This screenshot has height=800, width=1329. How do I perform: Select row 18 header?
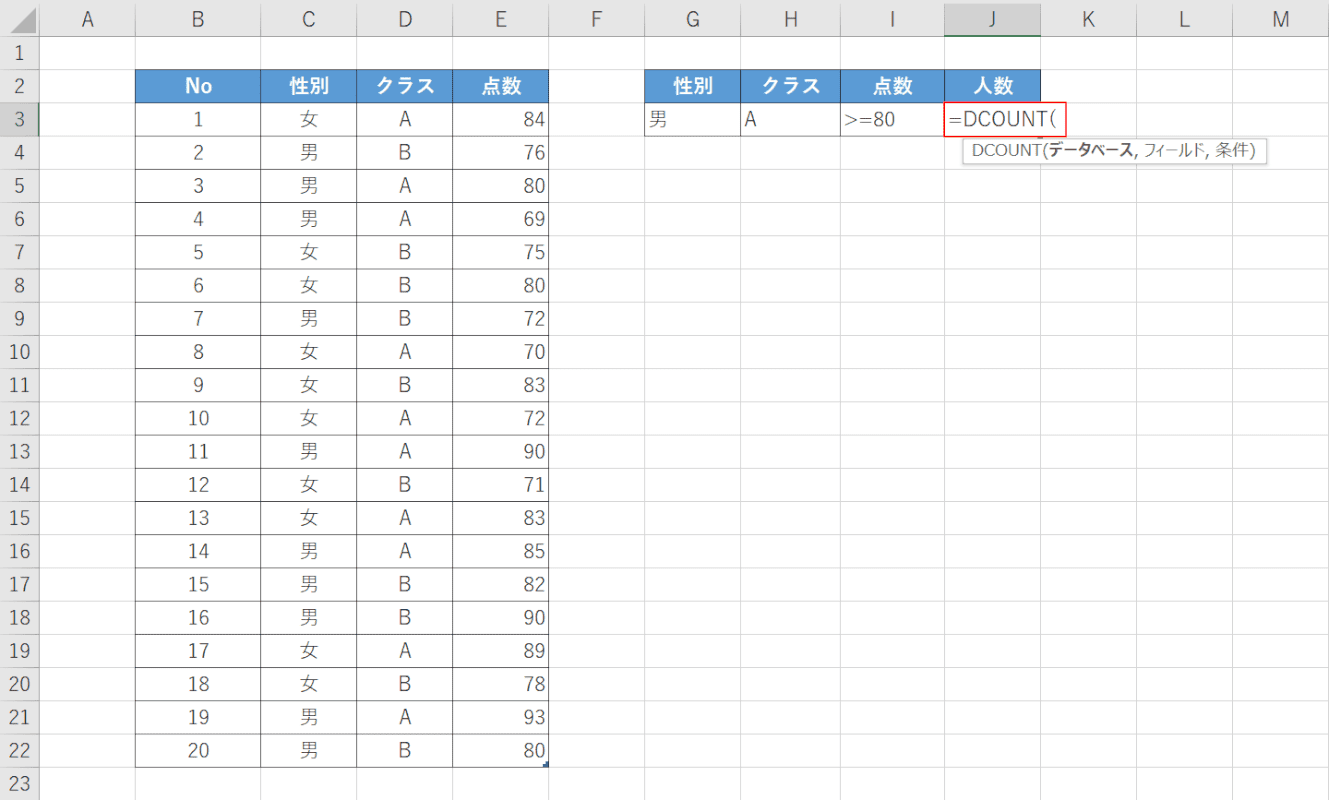coord(19,617)
